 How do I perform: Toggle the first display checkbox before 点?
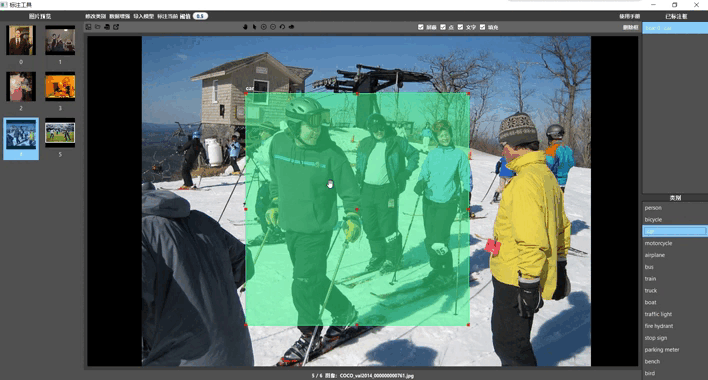[421, 27]
